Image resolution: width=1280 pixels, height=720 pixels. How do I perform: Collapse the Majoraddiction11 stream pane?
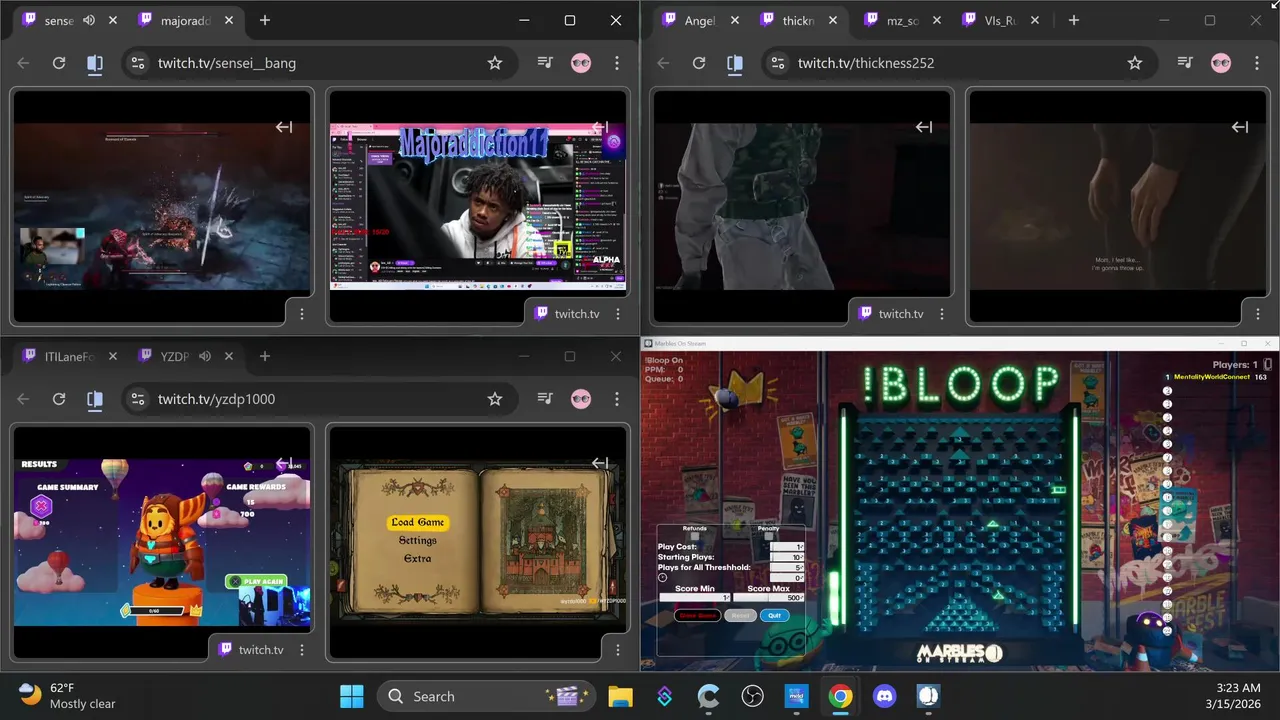click(600, 127)
